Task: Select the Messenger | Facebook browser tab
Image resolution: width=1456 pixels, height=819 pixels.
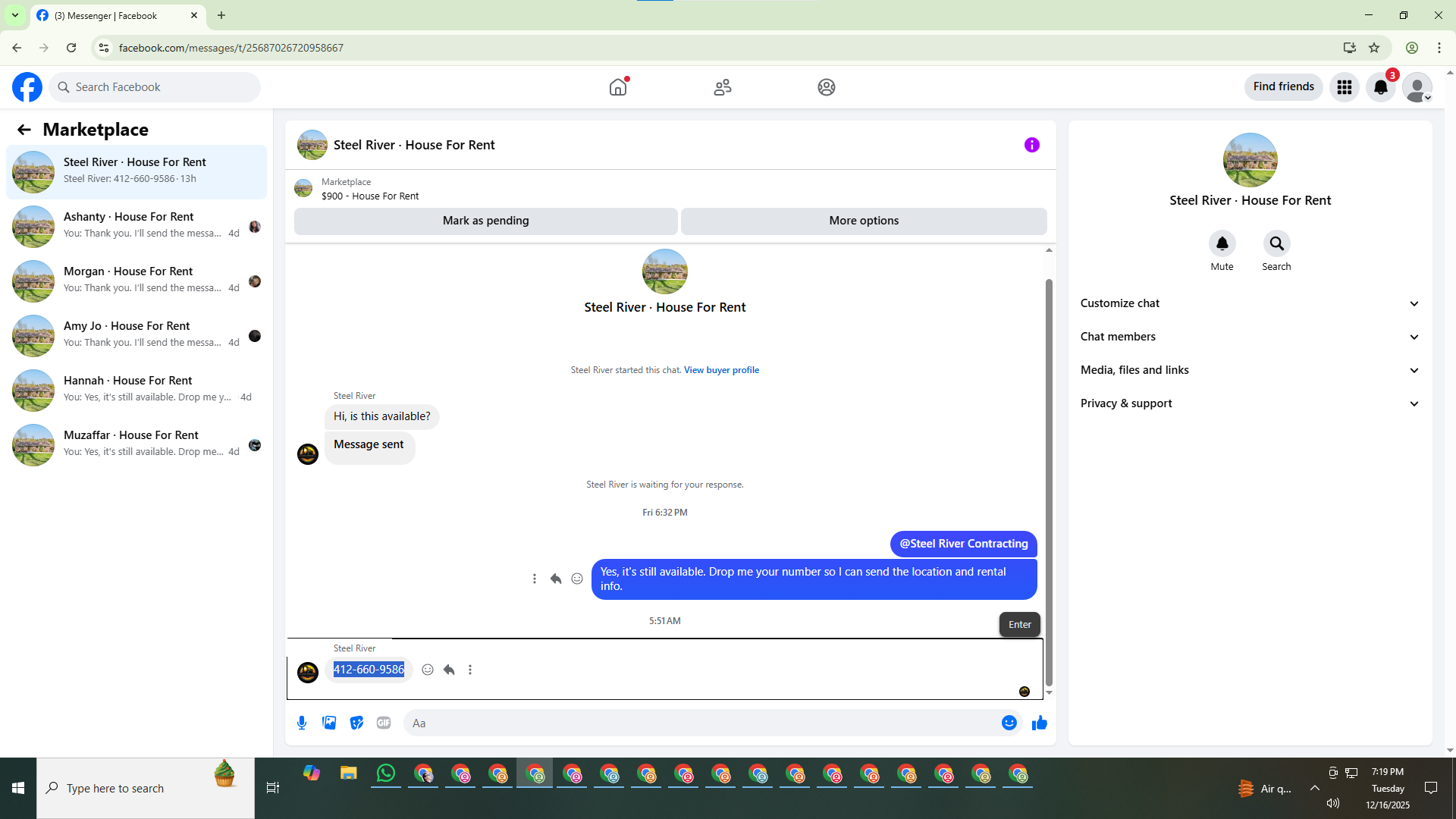Action: pos(118,15)
